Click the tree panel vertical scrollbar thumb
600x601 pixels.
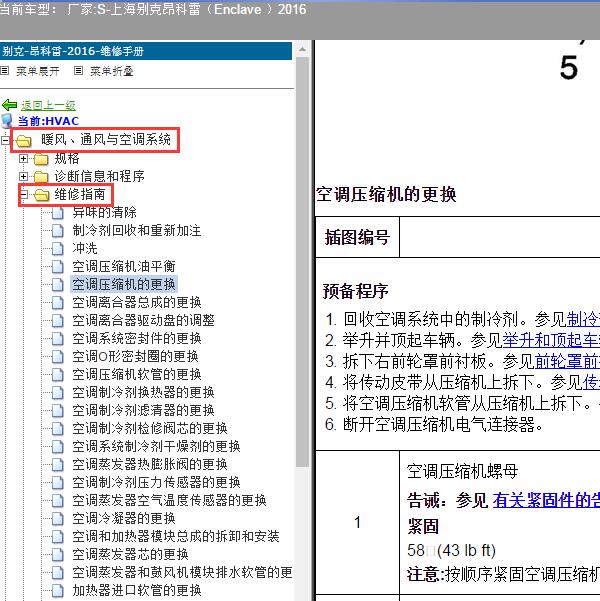[x=302, y=262]
